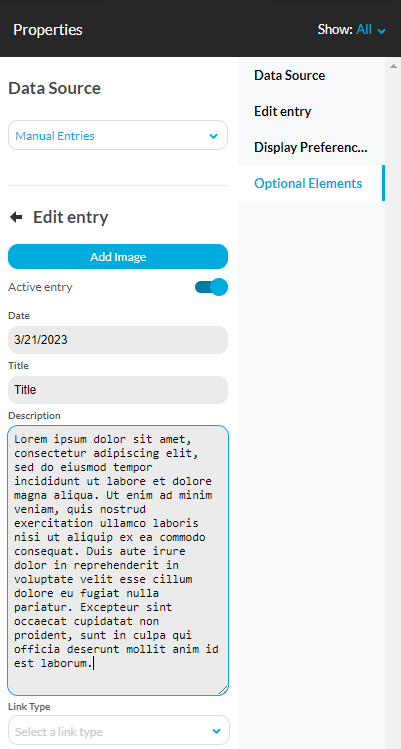Click the Link Type chevron arrow
Viewport: 401px width, 749px height.
(217, 731)
